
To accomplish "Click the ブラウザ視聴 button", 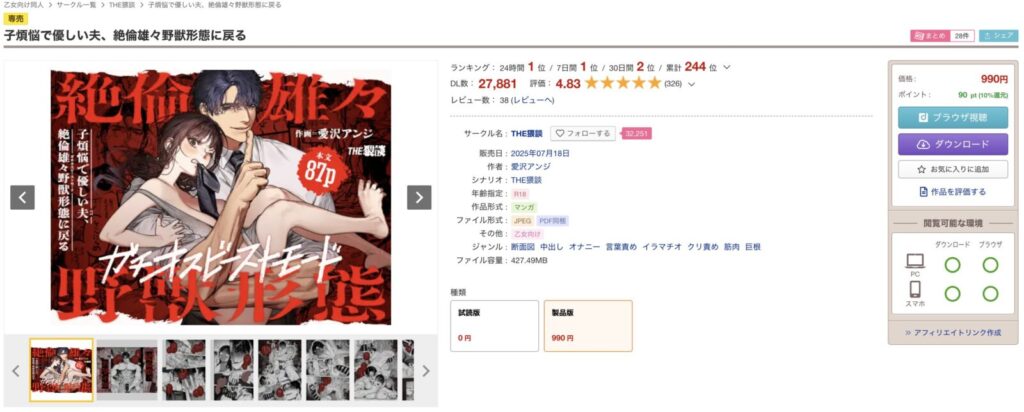I will (953, 118).
